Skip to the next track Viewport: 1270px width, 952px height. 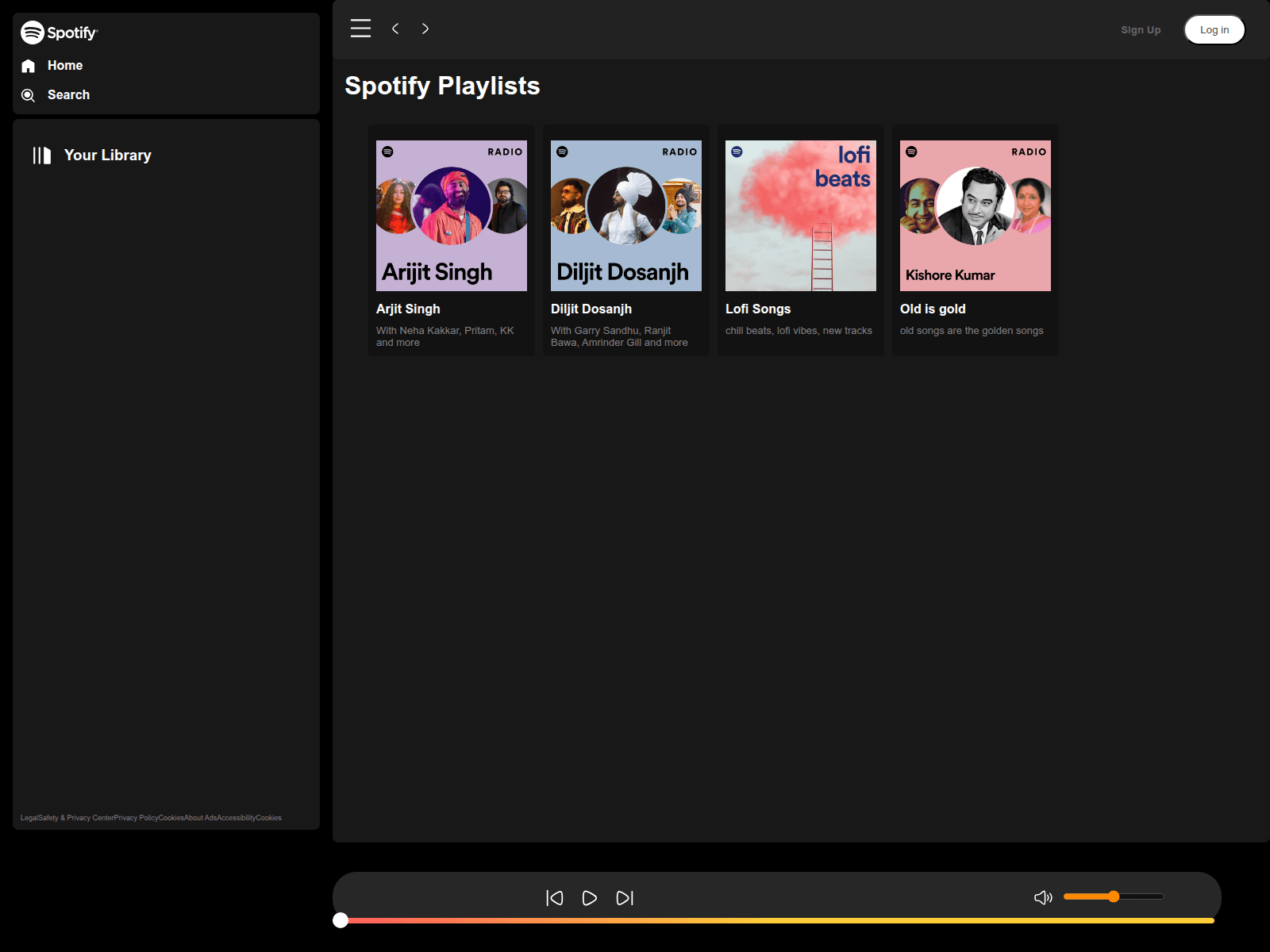[625, 897]
